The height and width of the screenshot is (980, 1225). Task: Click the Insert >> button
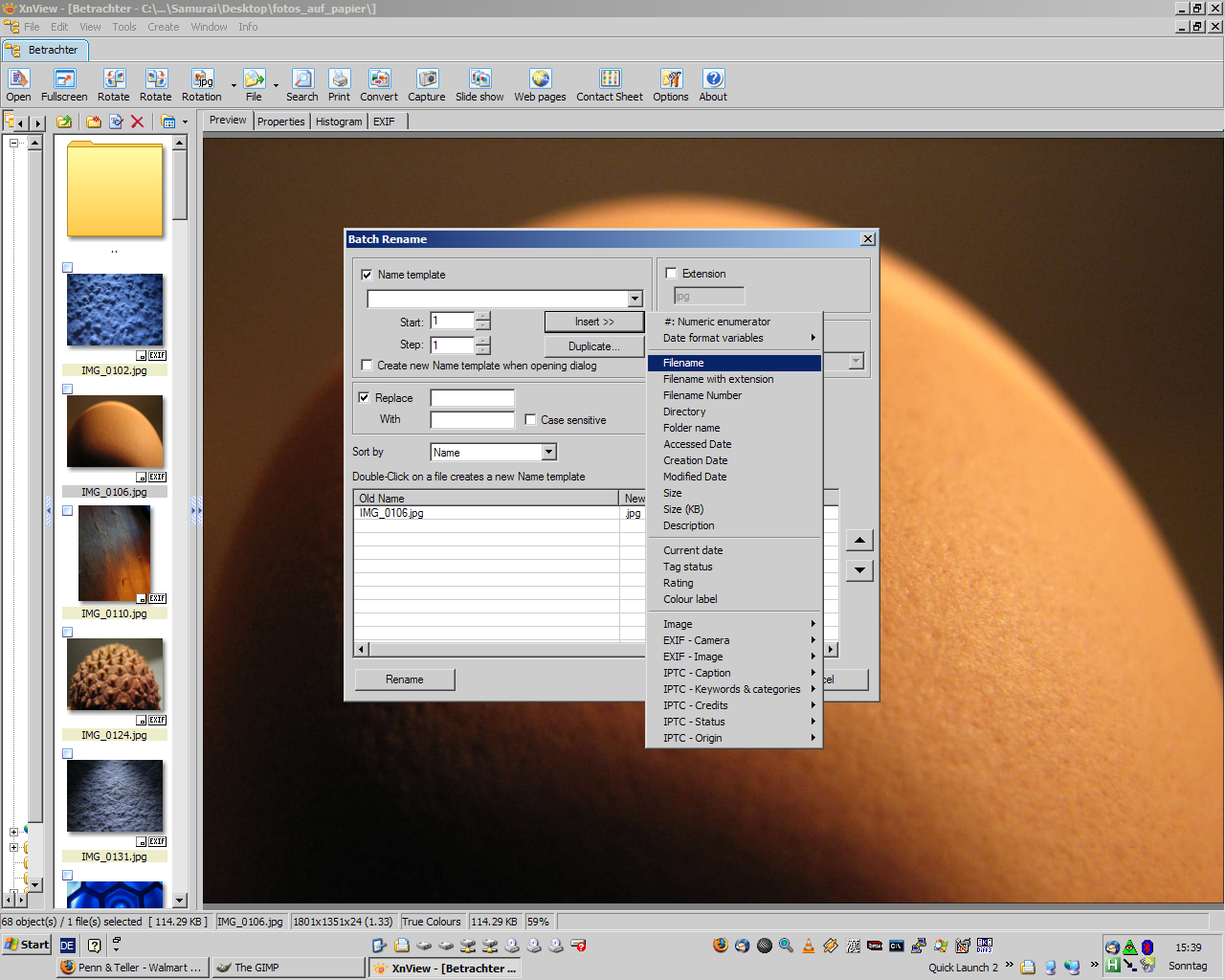[x=594, y=322]
